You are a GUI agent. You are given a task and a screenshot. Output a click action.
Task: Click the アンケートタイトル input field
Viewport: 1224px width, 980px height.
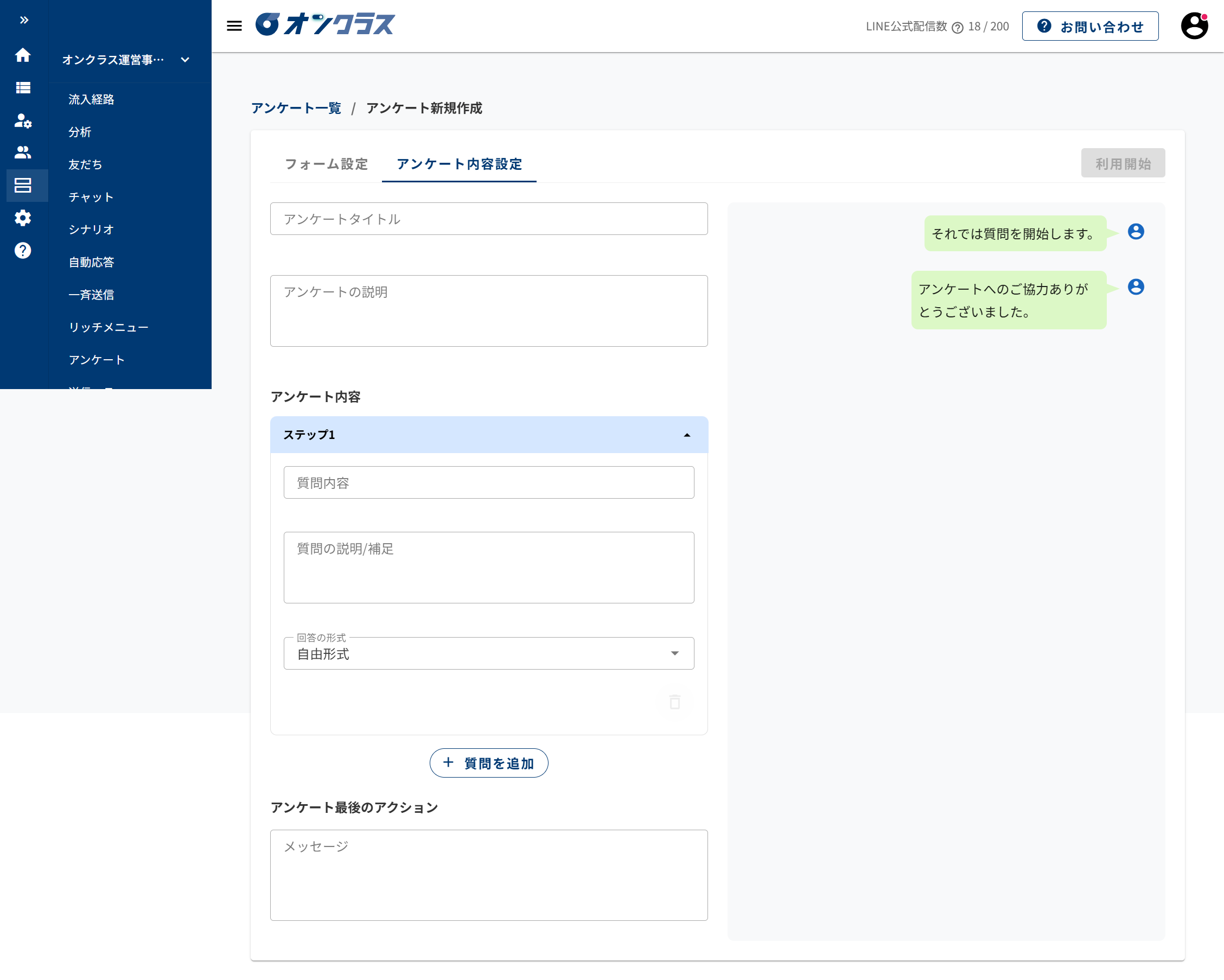[x=489, y=219]
